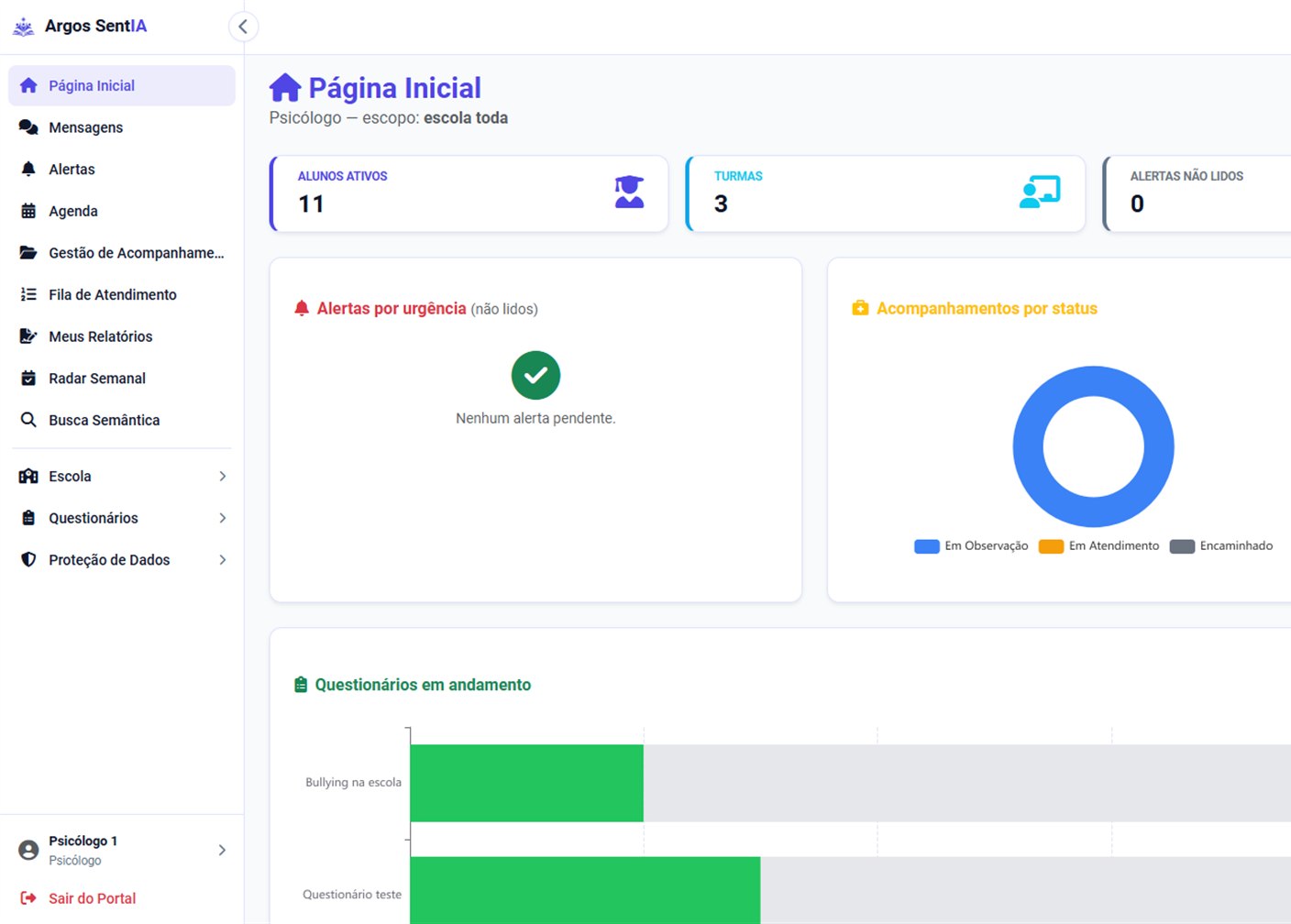Click the classroom icon in Turmas card
This screenshot has height=924, width=1291.
(x=1040, y=192)
